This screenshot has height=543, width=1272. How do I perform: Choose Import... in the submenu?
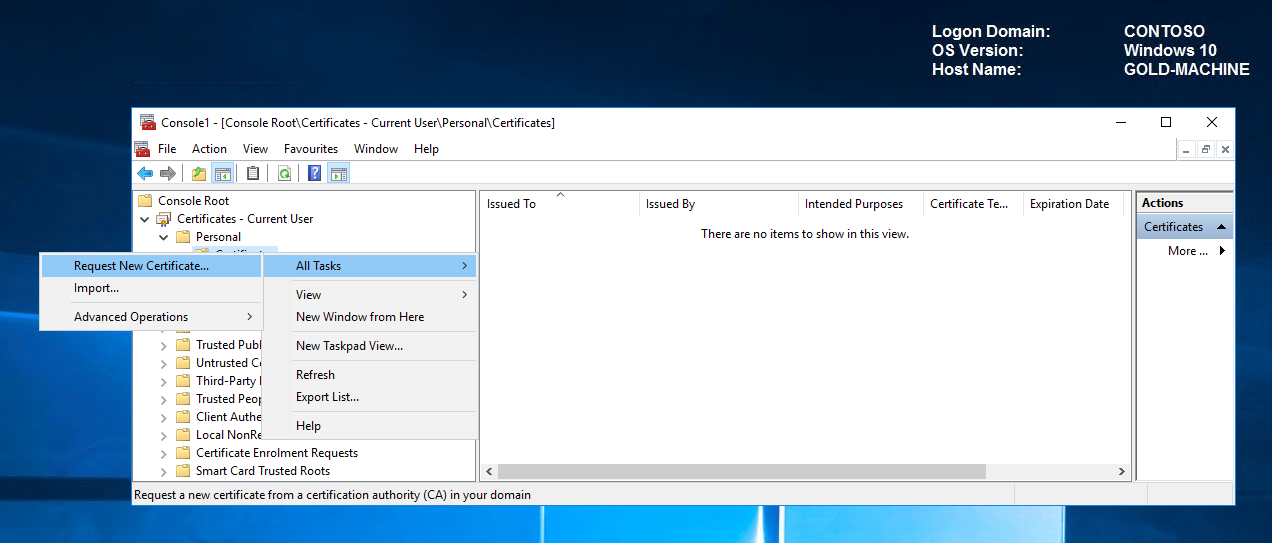coord(151,287)
